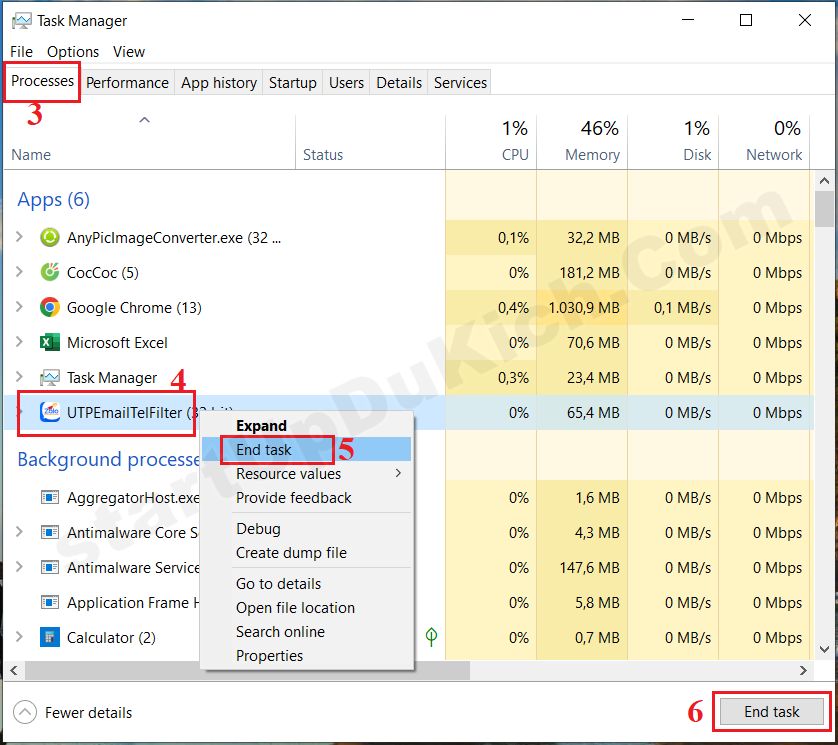
Task: Collapse view using Fewer details toggle
Action: 26,713
